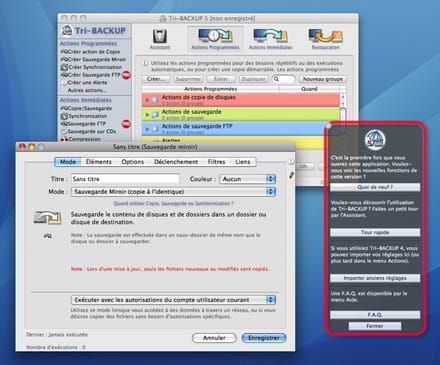Click the F.A.Q. button
The width and height of the screenshot is (440, 365).
pyautogui.click(x=375, y=314)
